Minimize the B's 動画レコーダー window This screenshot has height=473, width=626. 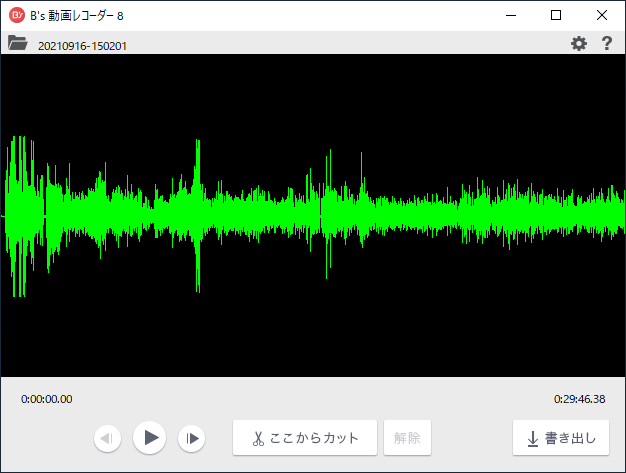(x=510, y=15)
